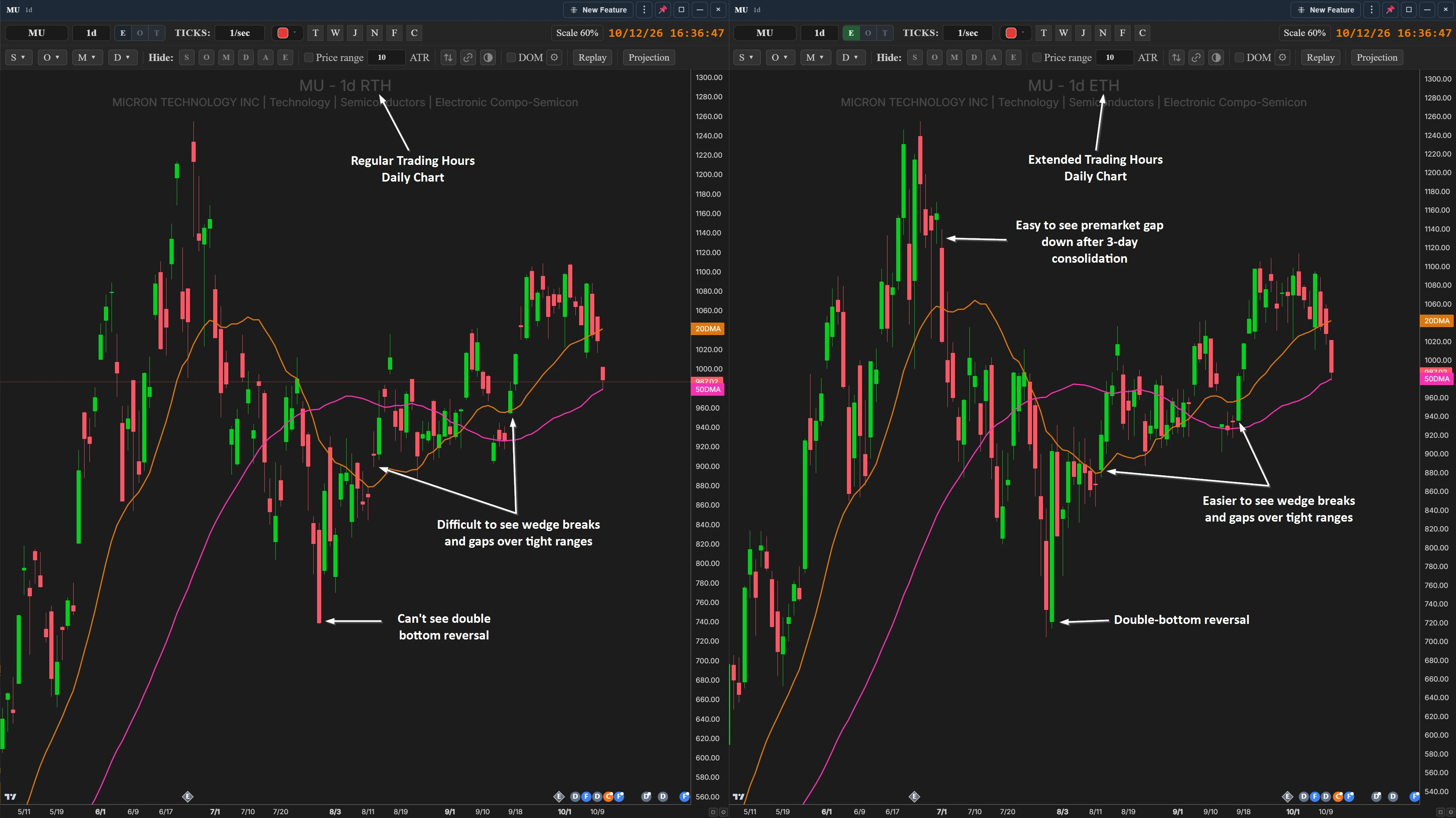Click the swap arrows icon in right toolbar

coord(1176,57)
